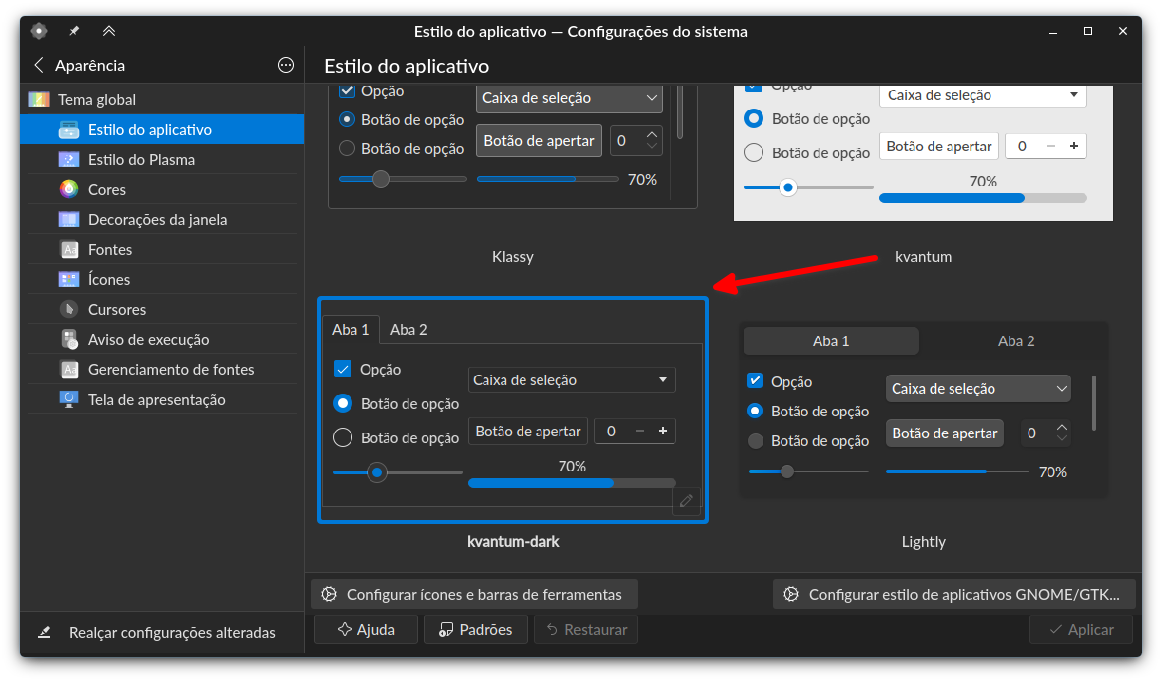
Task: Click the Restaurar button
Action: click(x=585, y=629)
